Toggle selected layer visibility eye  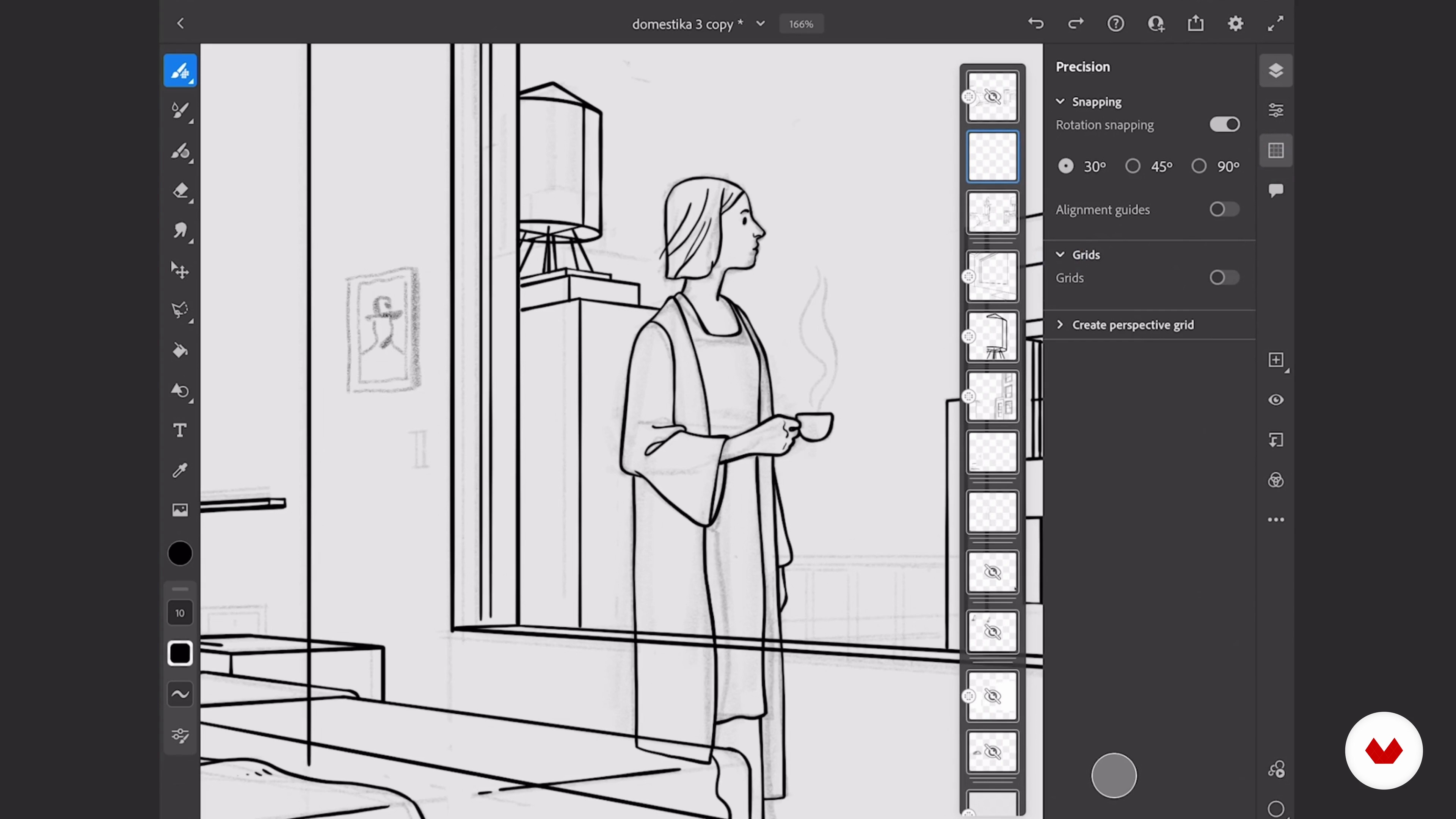(x=1276, y=400)
